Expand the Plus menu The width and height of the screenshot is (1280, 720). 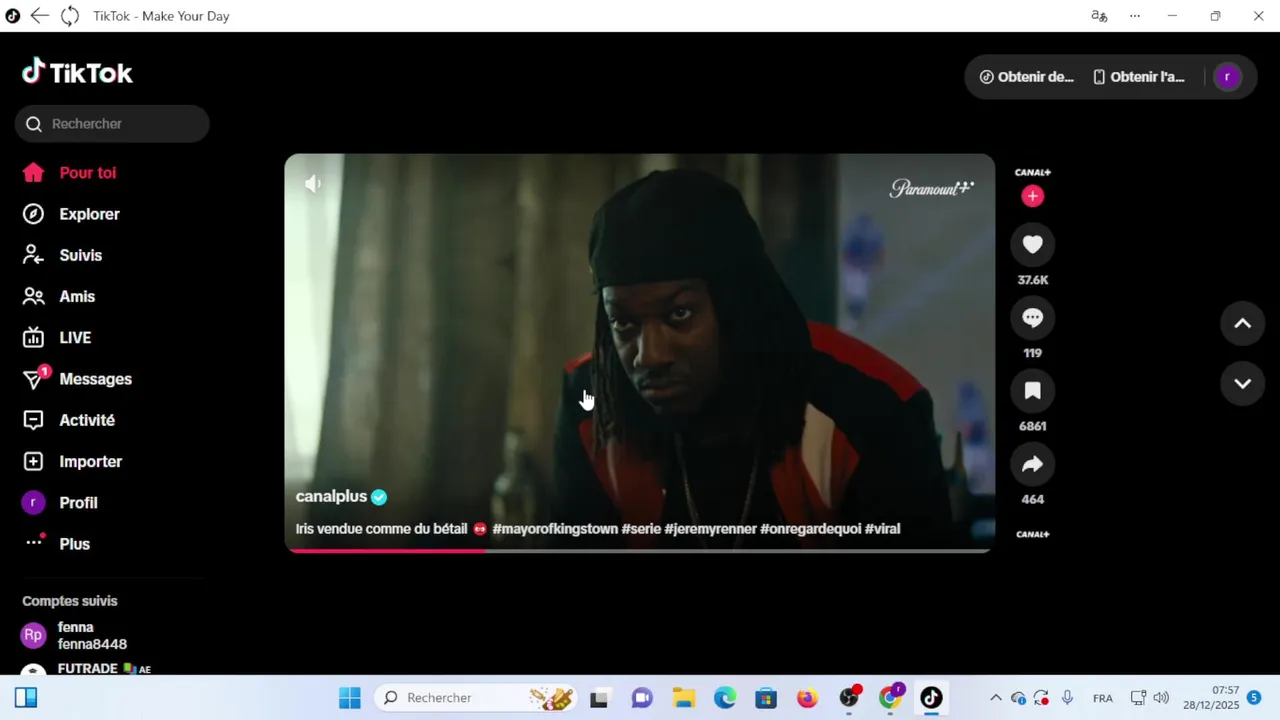click(x=56, y=544)
